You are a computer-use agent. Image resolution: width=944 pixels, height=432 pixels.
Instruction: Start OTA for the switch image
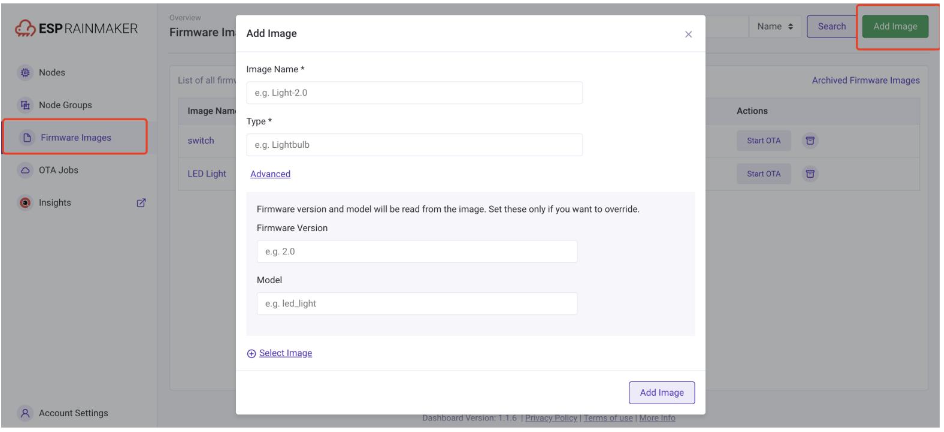pyautogui.click(x=763, y=141)
